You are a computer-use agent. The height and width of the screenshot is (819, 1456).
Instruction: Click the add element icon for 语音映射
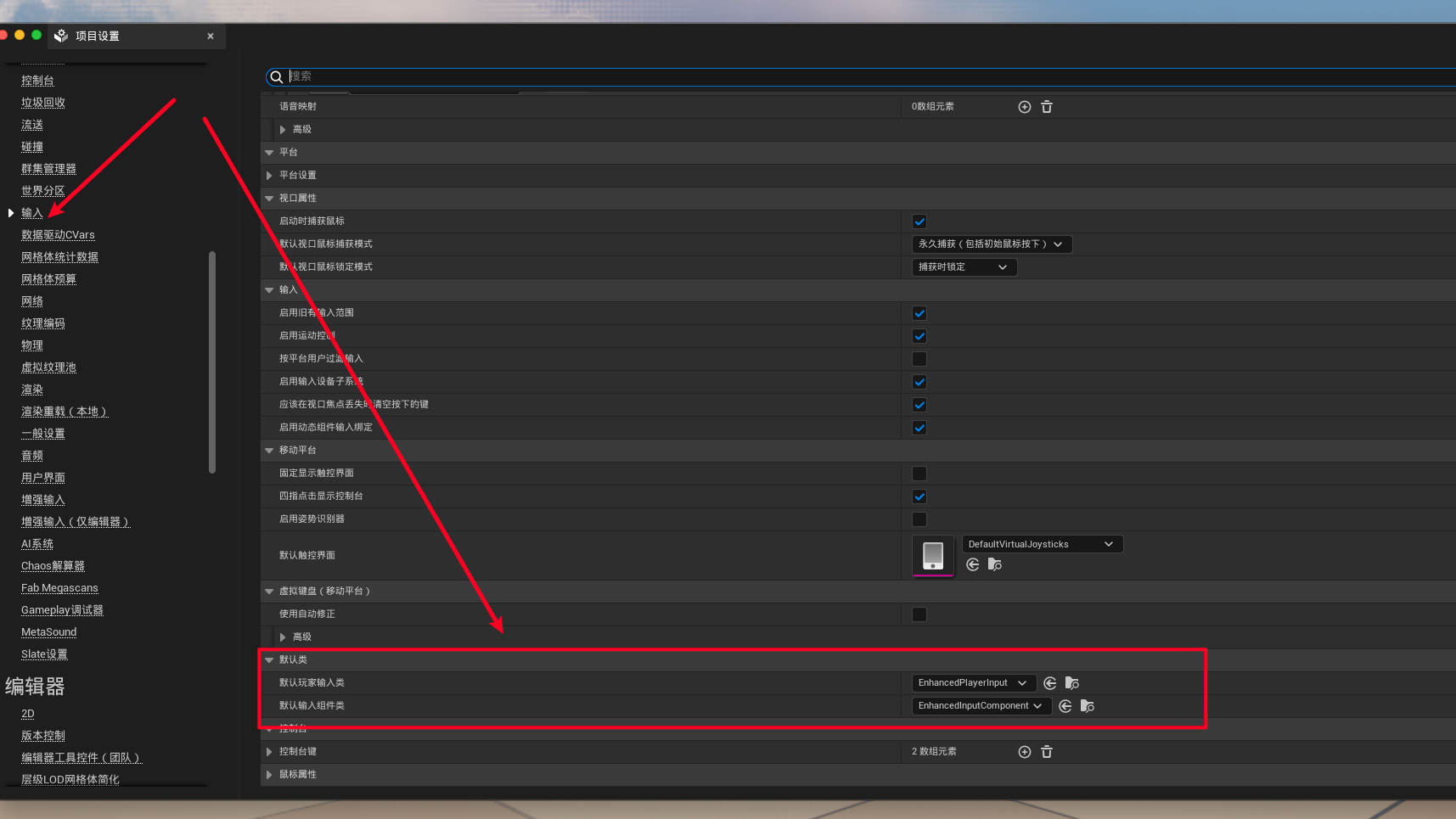pos(1024,107)
